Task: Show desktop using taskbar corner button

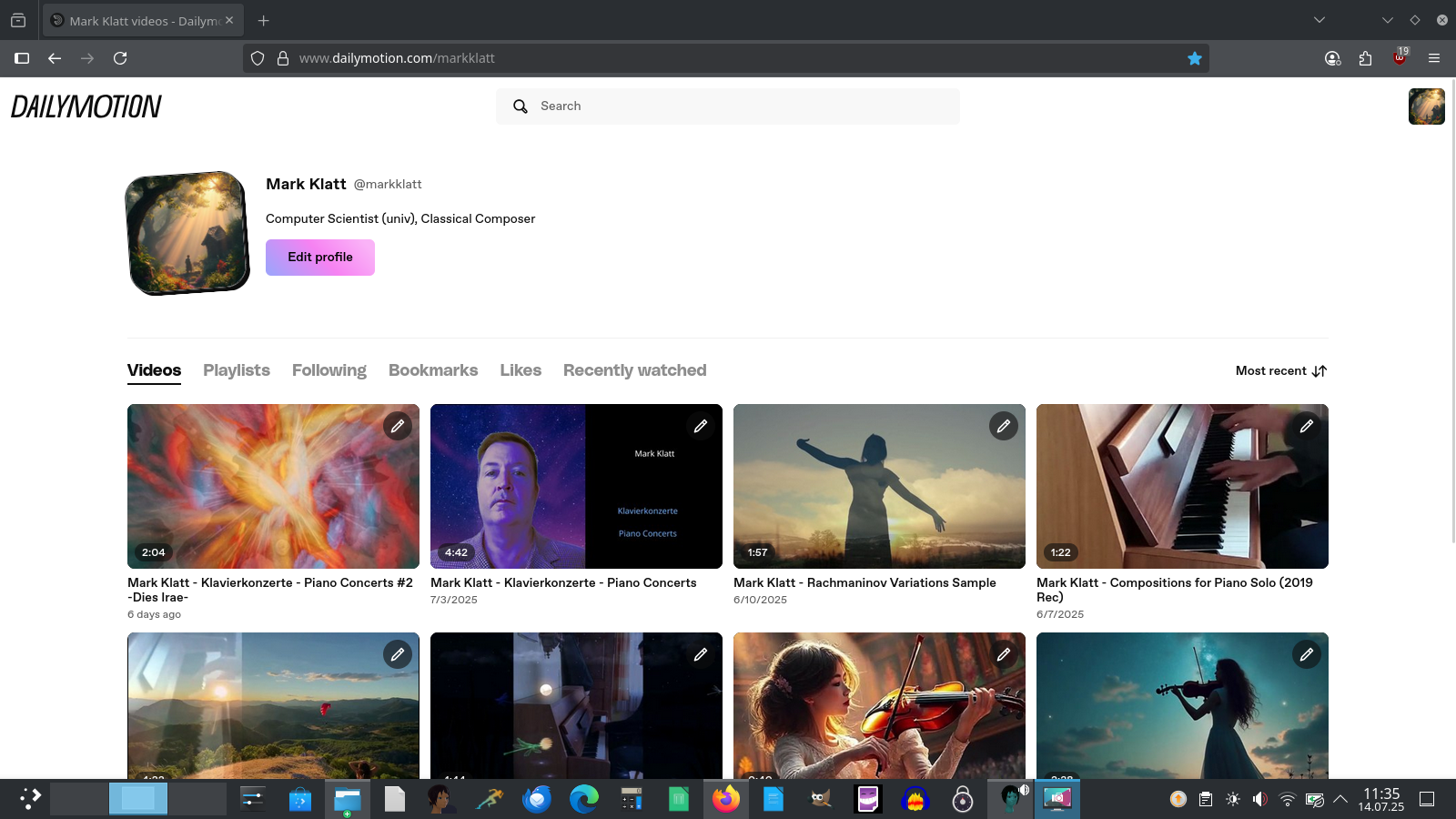Action: [1427, 799]
